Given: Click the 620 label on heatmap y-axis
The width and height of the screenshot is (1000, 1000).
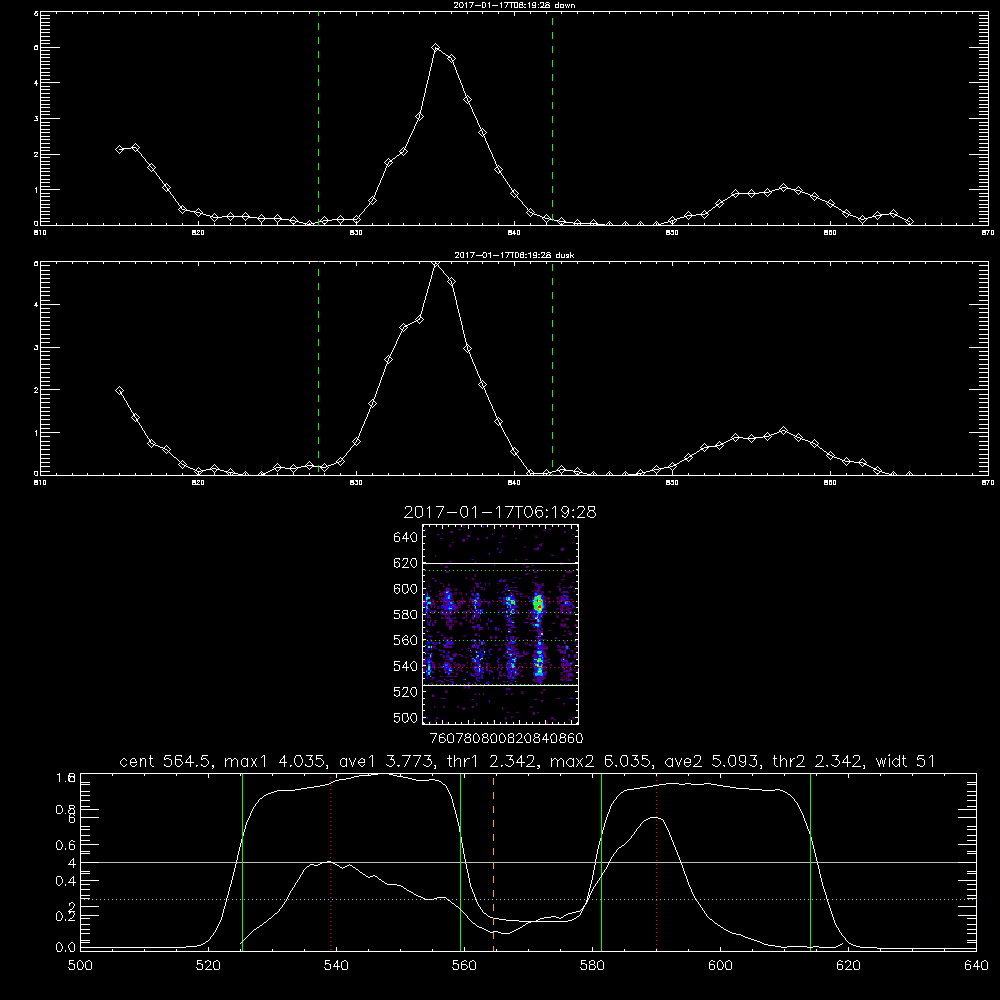Looking at the screenshot, I should (406, 563).
